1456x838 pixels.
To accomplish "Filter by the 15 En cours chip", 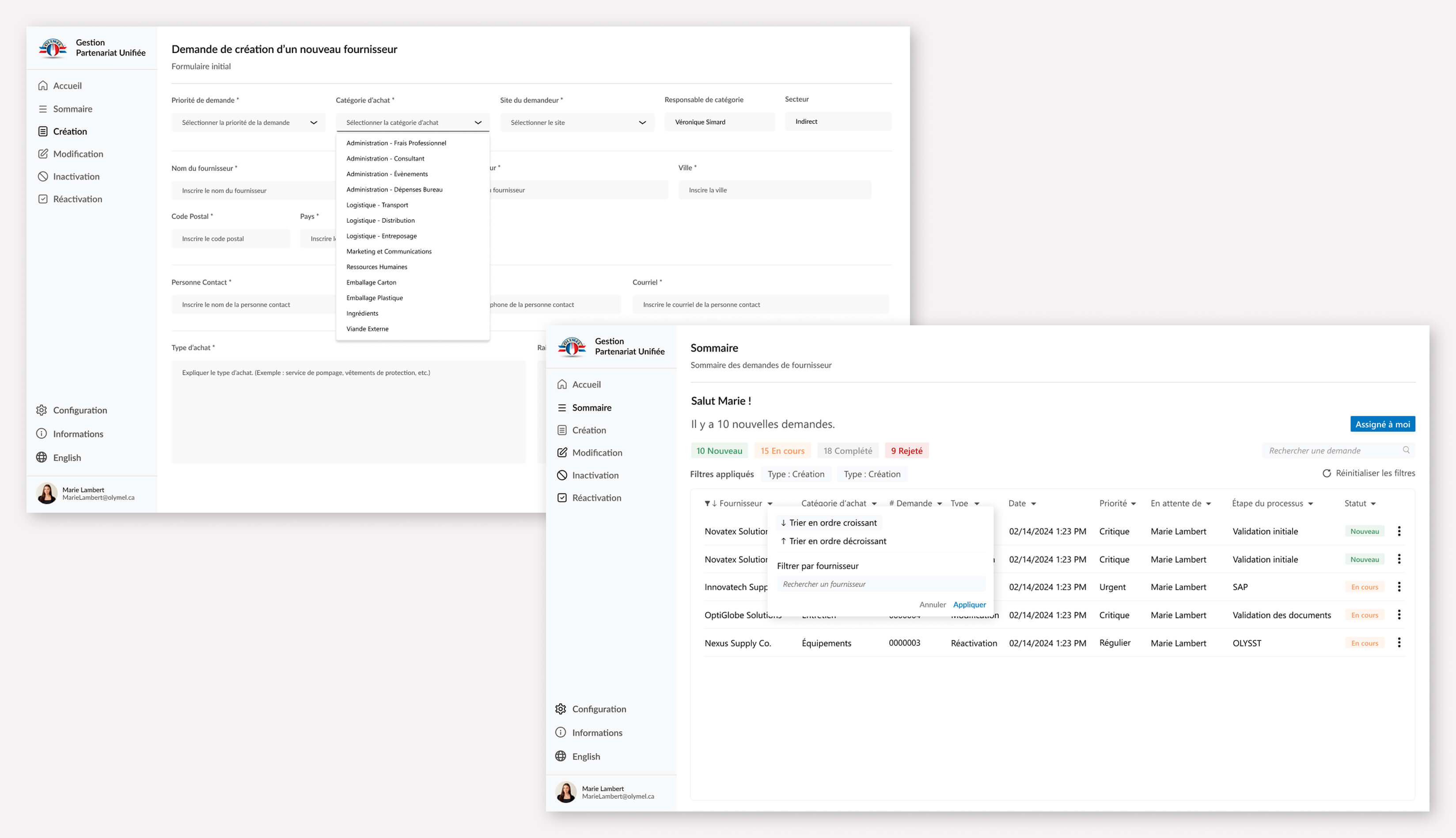I will (782, 451).
